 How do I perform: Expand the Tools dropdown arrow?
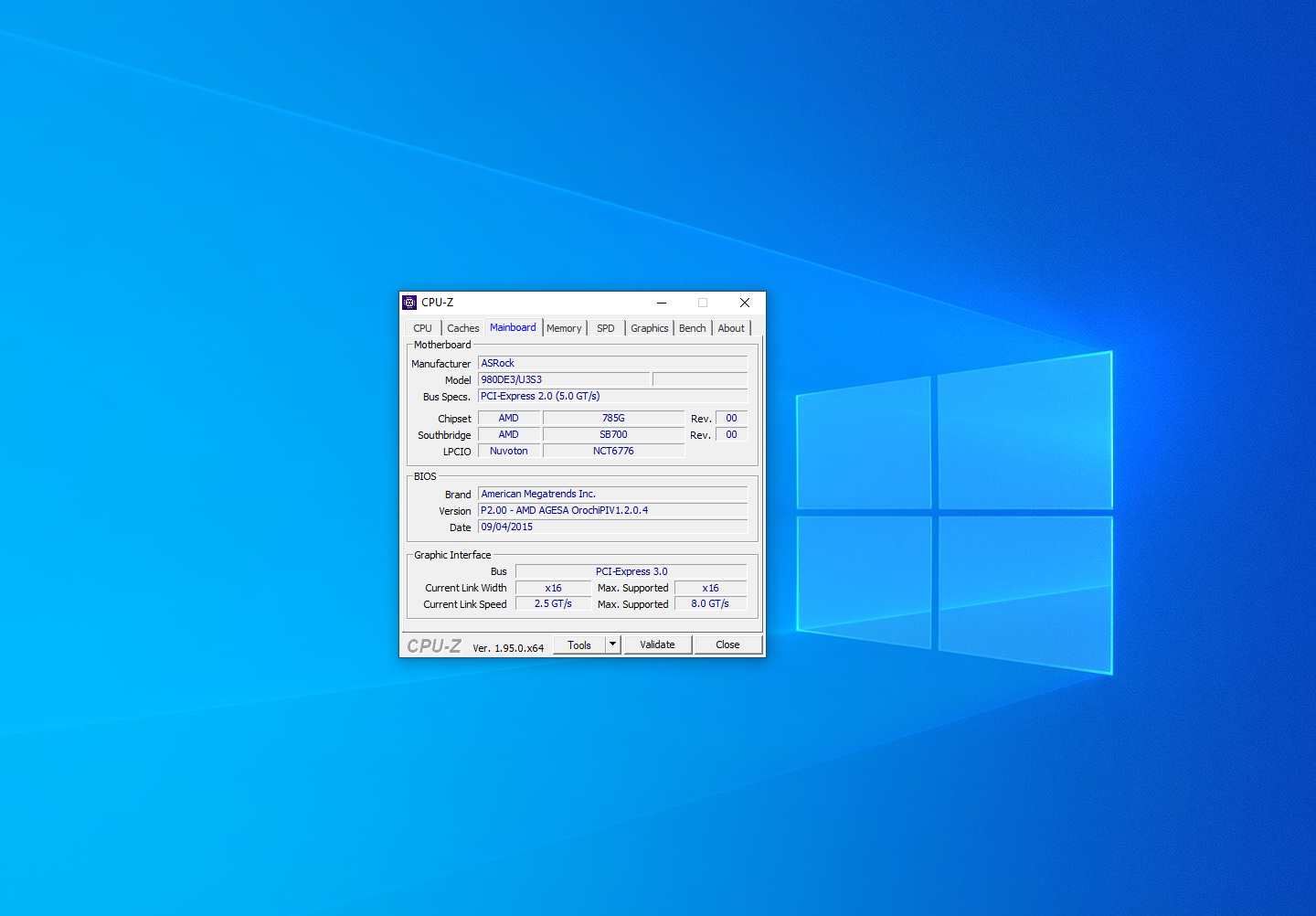coord(613,644)
